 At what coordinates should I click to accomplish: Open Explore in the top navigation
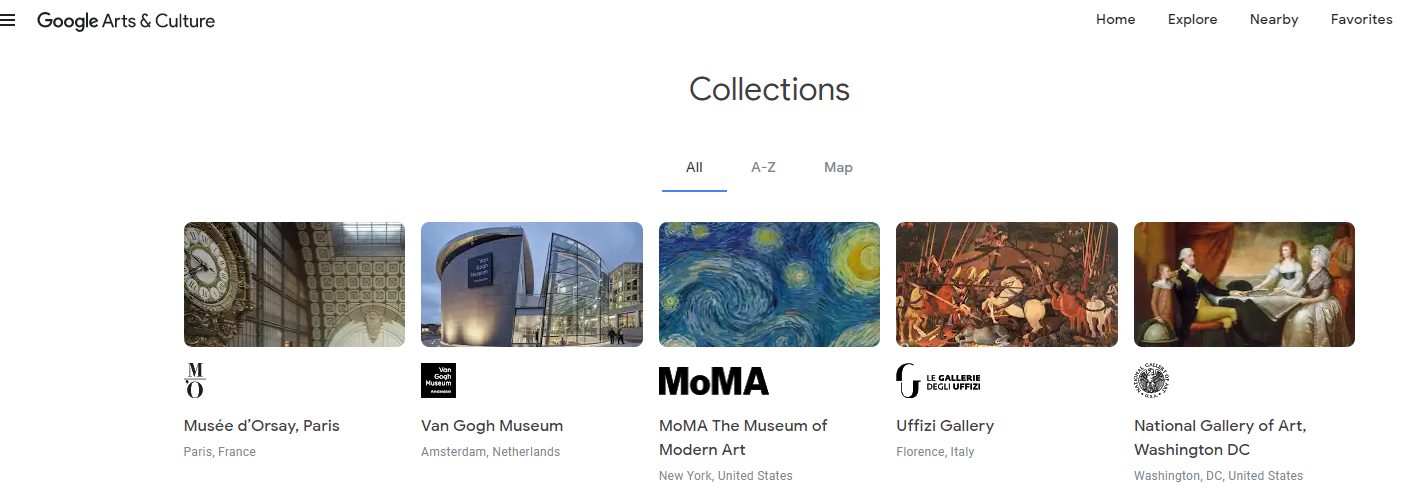(x=1192, y=19)
